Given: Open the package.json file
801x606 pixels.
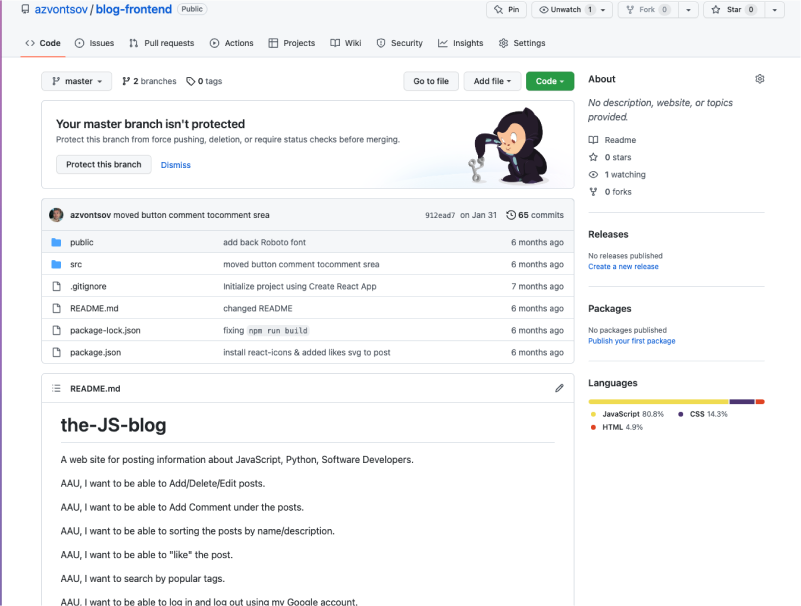Looking at the screenshot, I should click(x=96, y=352).
